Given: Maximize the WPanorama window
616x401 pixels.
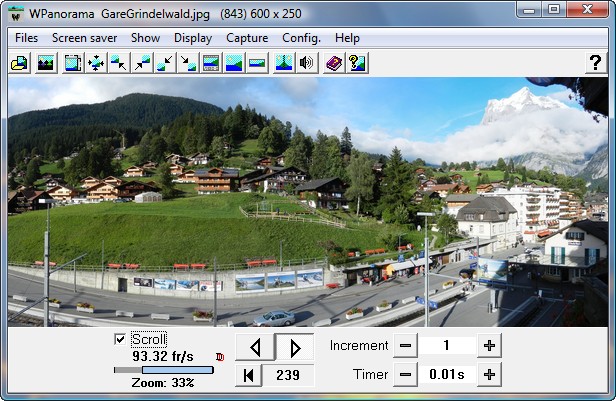Looking at the screenshot, I should tap(554, 9).
